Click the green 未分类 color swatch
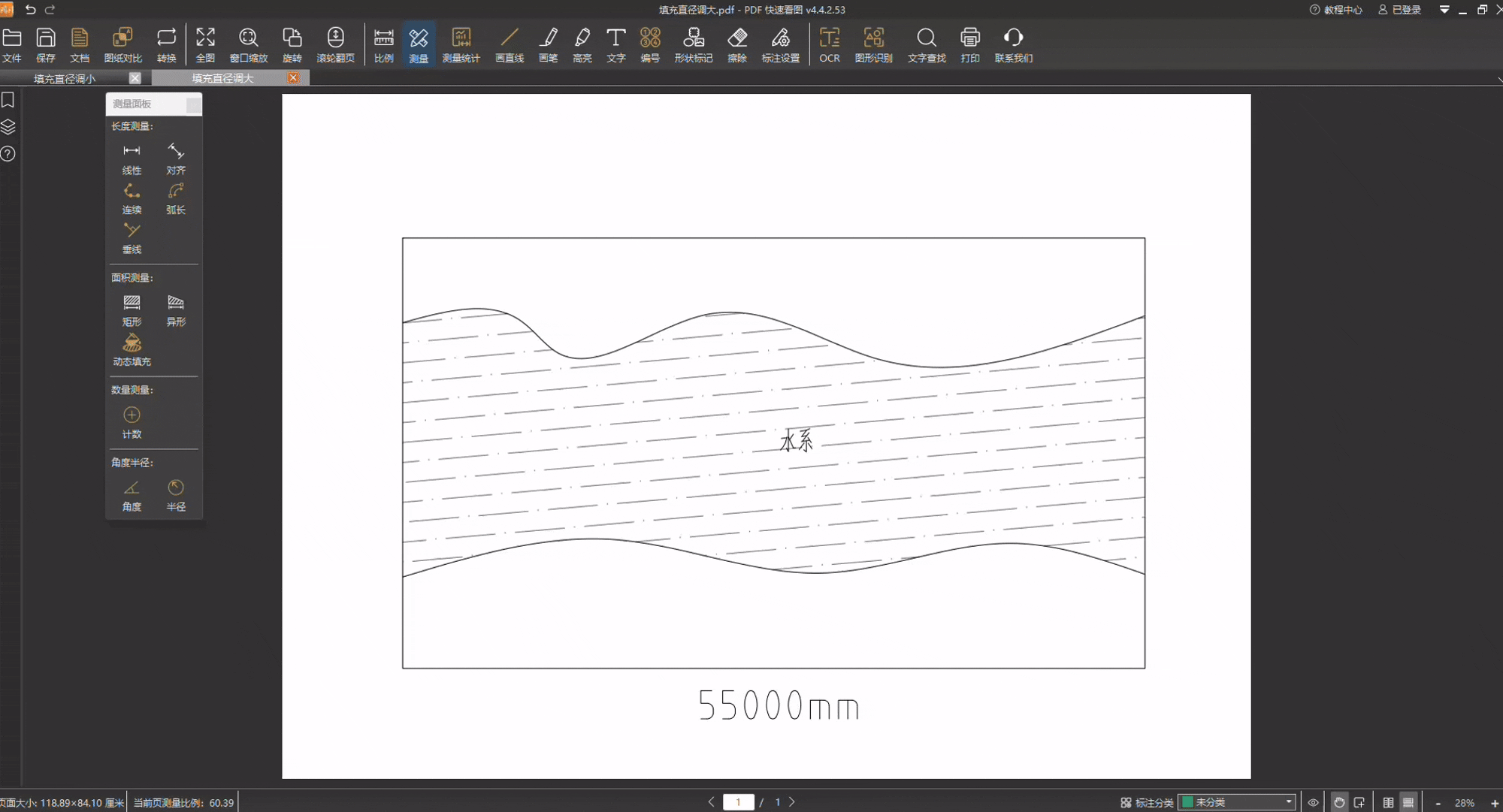 [1187, 802]
